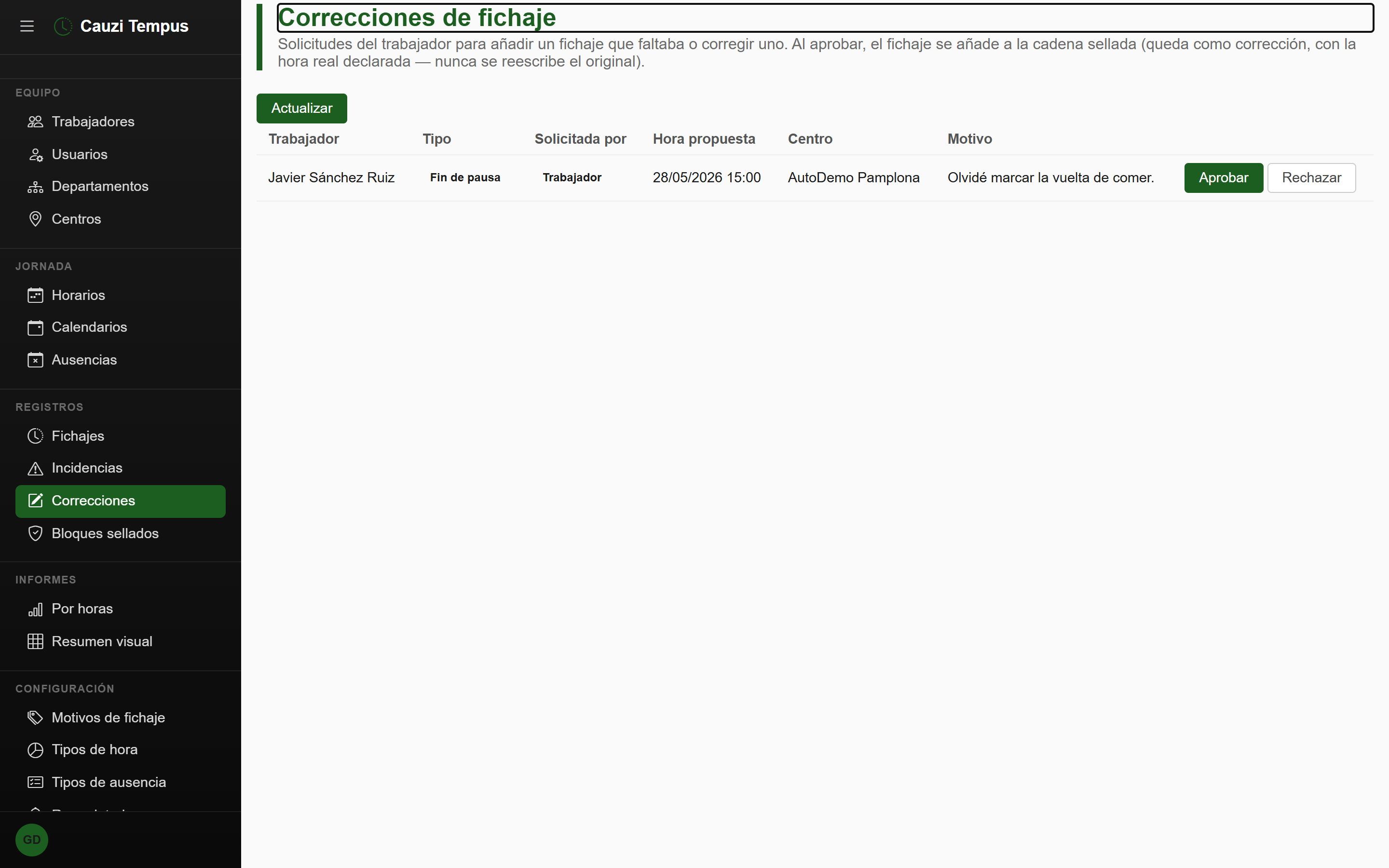Reject the Fin de pausa correction
The image size is (1389, 868).
tap(1311, 178)
